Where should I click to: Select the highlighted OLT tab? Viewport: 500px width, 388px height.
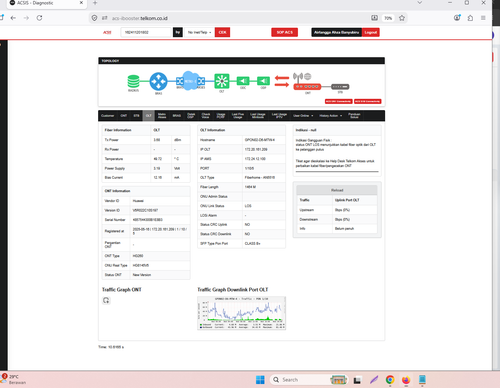point(149,116)
